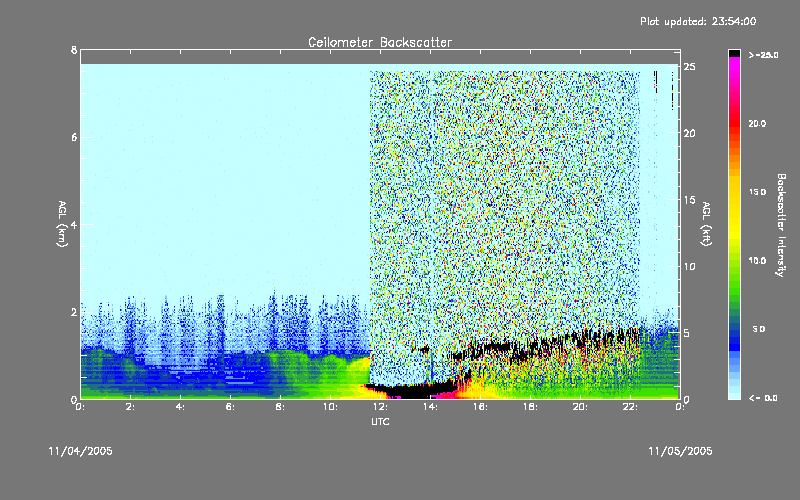This screenshot has width=800, height=500.
Task: Pick the red band of the color bar
Action: (x=734, y=122)
